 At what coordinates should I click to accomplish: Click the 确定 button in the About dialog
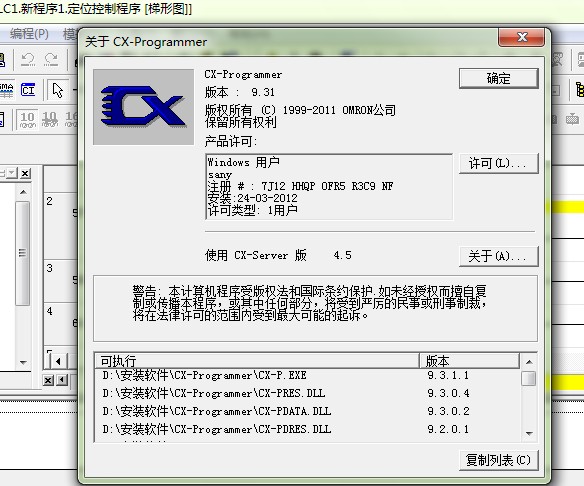click(x=498, y=78)
